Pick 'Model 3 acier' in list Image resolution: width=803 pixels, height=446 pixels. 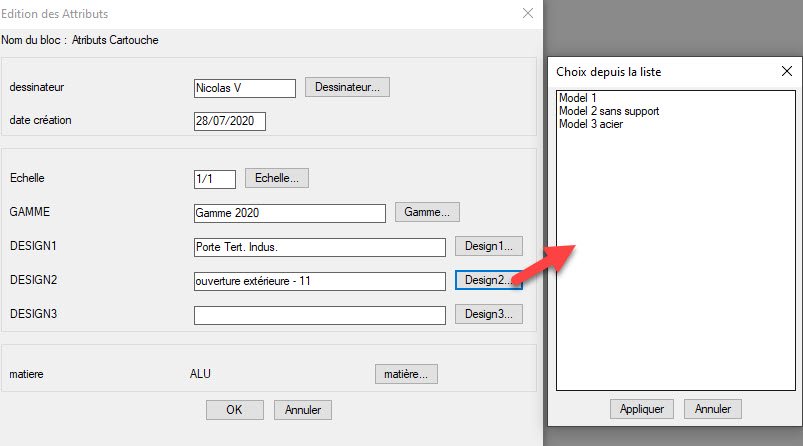click(x=592, y=124)
